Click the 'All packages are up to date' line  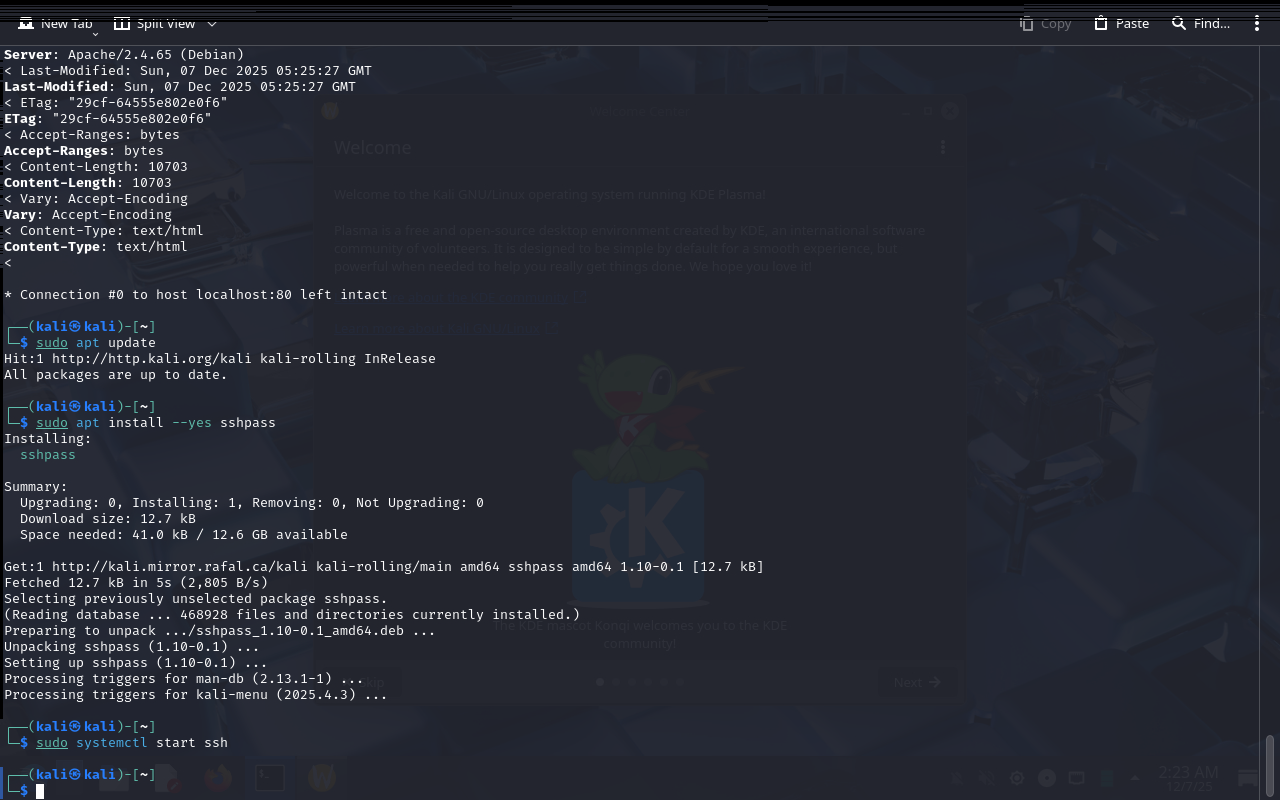116,375
